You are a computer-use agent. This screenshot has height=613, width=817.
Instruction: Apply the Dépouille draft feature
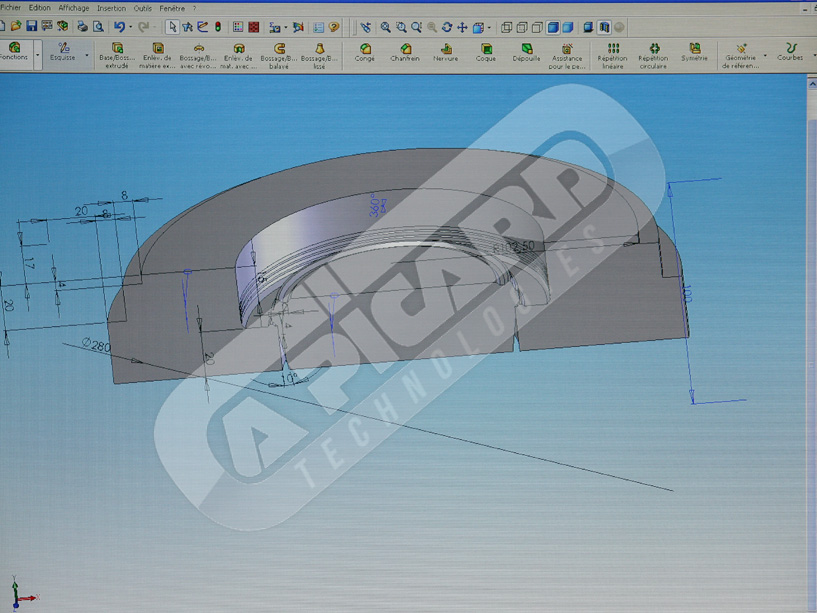point(527,53)
